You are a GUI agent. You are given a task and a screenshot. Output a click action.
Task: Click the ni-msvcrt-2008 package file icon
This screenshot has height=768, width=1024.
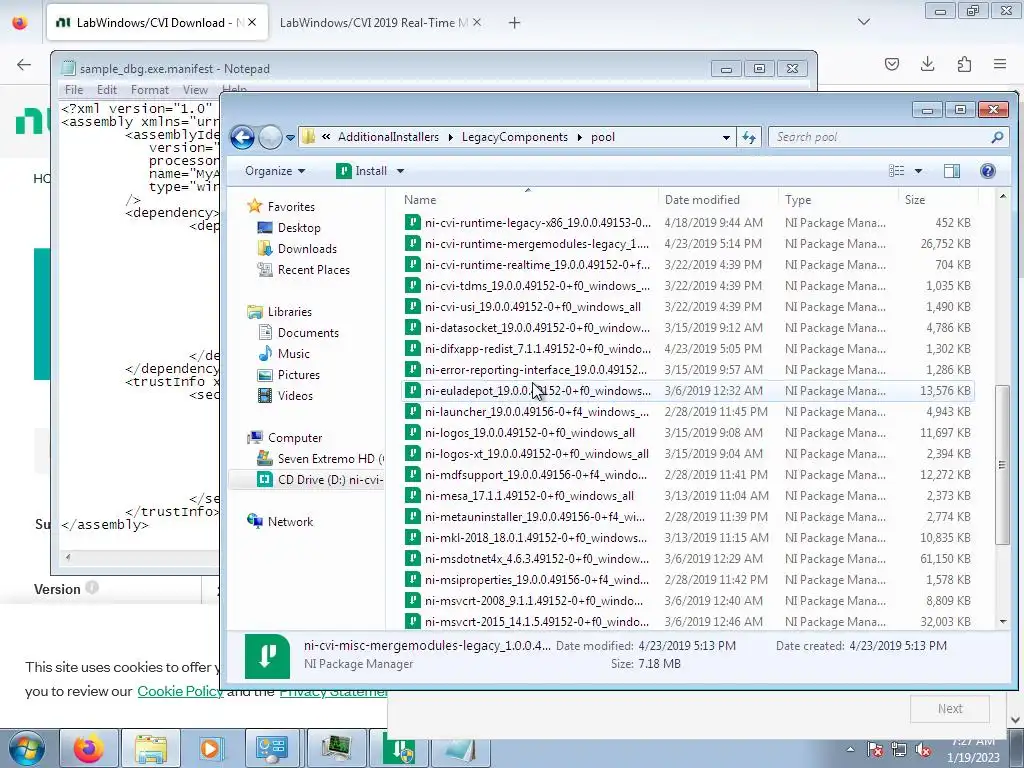(413, 601)
